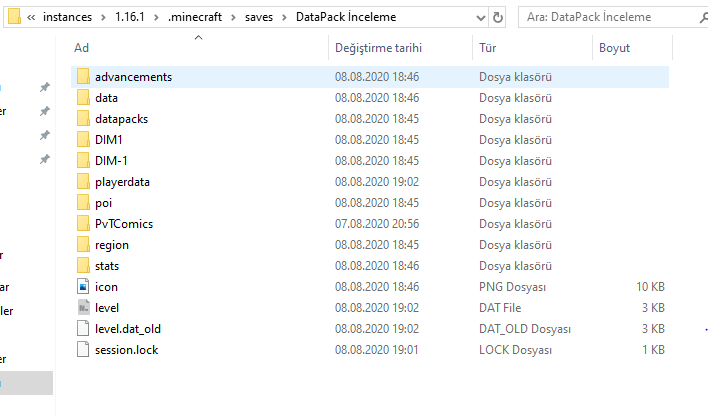Select the advancements folder icon
The image size is (708, 416).
[x=83, y=77]
